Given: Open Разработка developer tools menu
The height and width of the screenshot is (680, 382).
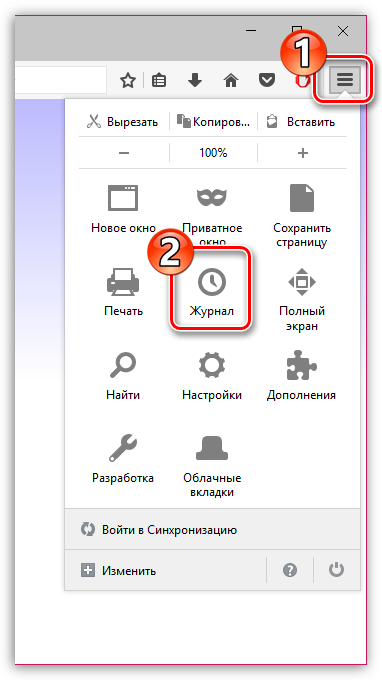Looking at the screenshot, I should pos(123,460).
